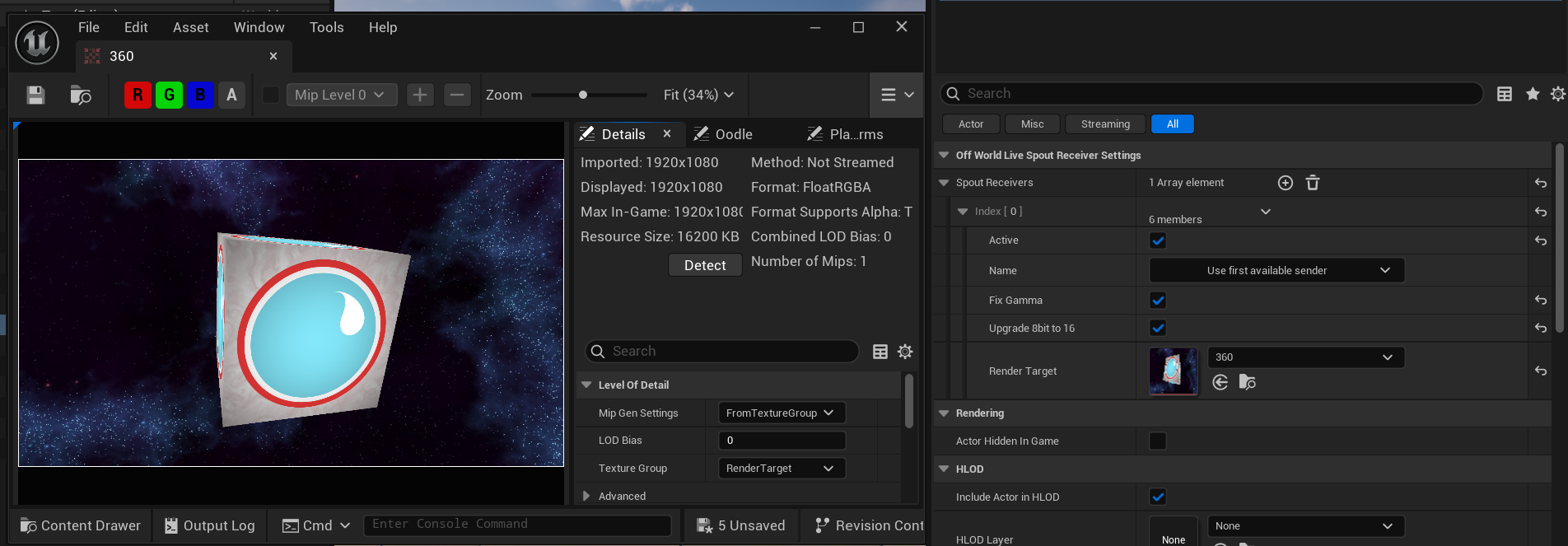Open actor Details table view icon

1505,94
